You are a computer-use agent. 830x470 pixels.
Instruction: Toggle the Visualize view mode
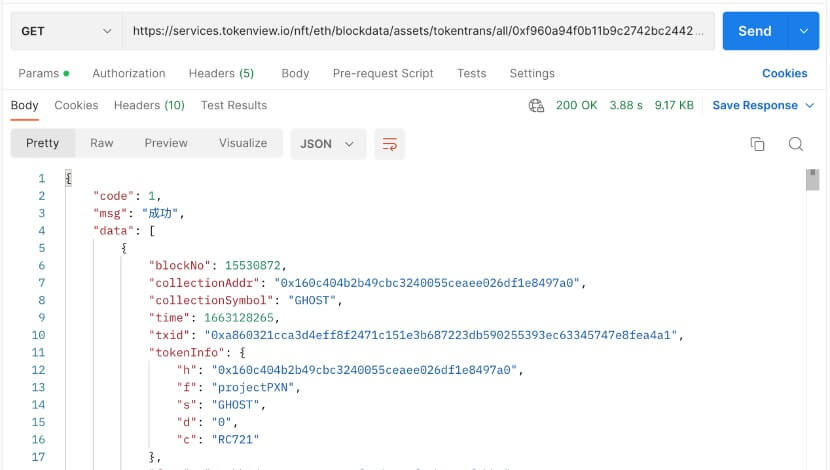[243, 143]
